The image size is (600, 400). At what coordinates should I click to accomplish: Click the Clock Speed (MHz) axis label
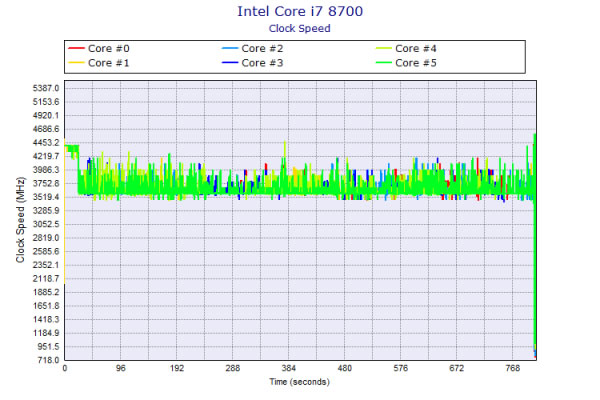pyautogui.click(x=20, y=220)
